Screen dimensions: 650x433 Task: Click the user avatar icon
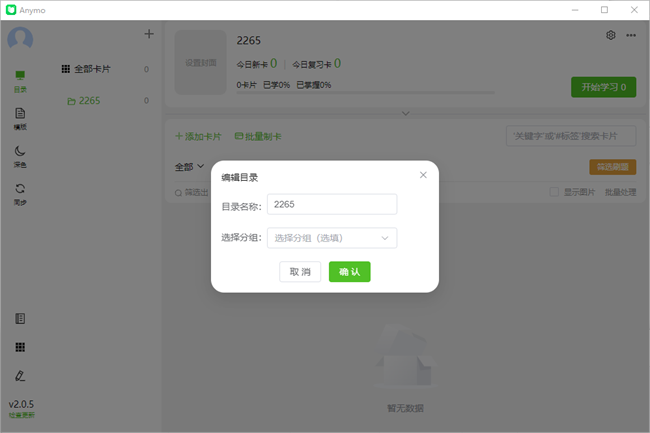point(20,39)
